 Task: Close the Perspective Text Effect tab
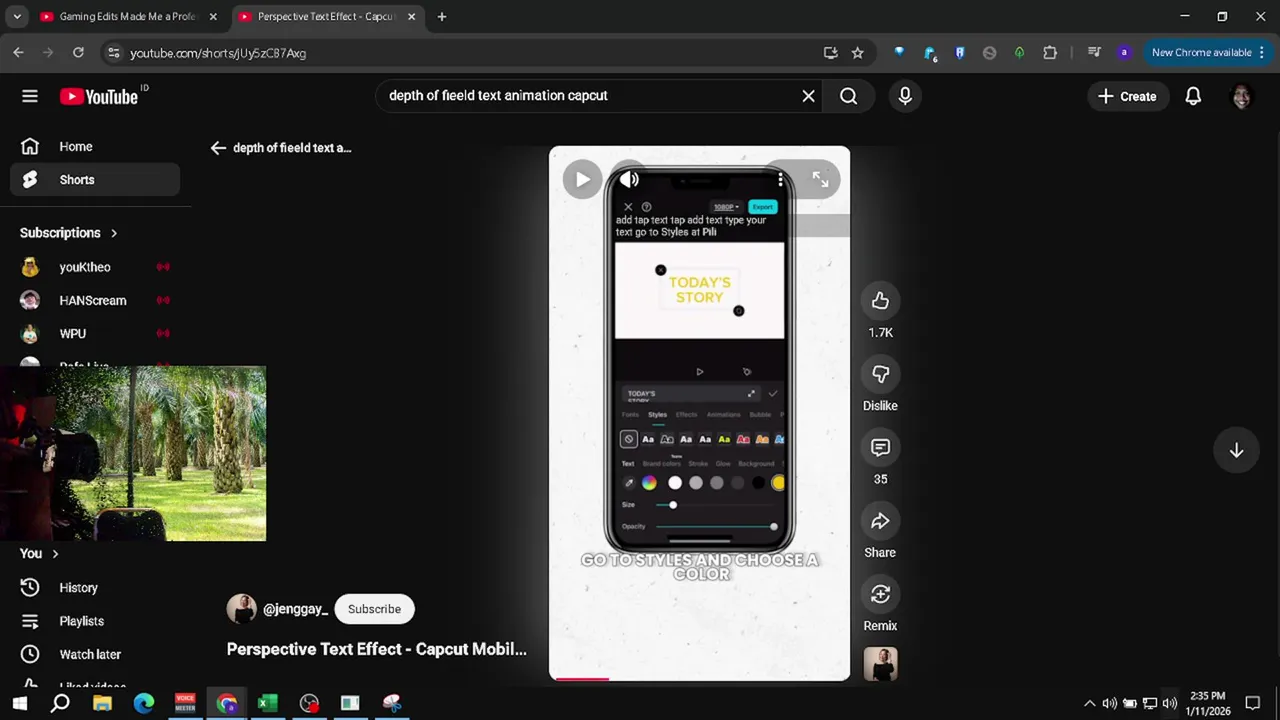coord(411,17)
